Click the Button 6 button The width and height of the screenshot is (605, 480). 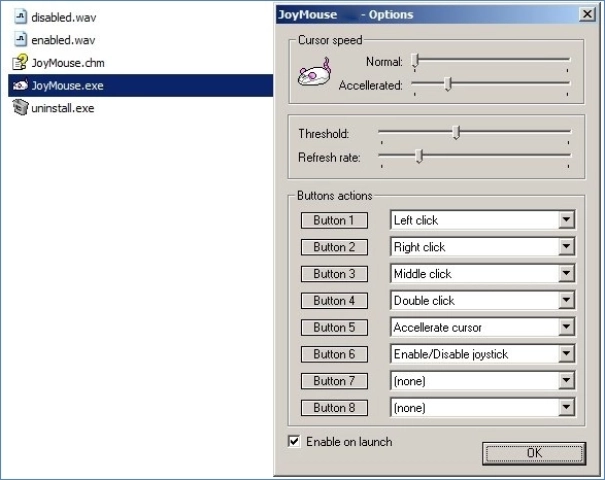point(334,354)
